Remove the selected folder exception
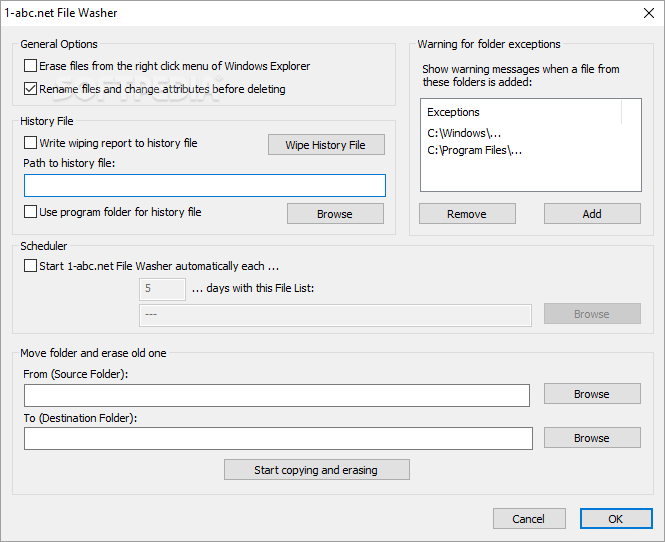Viewport: 665px width, 542px height. click(x=467, y=213)
